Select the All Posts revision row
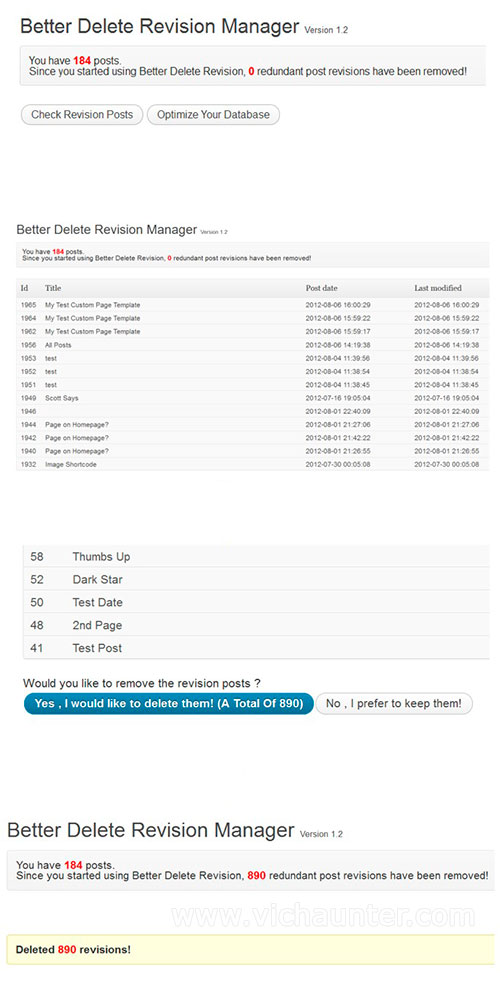Viewport: 500px width, 993px height. 253,345
